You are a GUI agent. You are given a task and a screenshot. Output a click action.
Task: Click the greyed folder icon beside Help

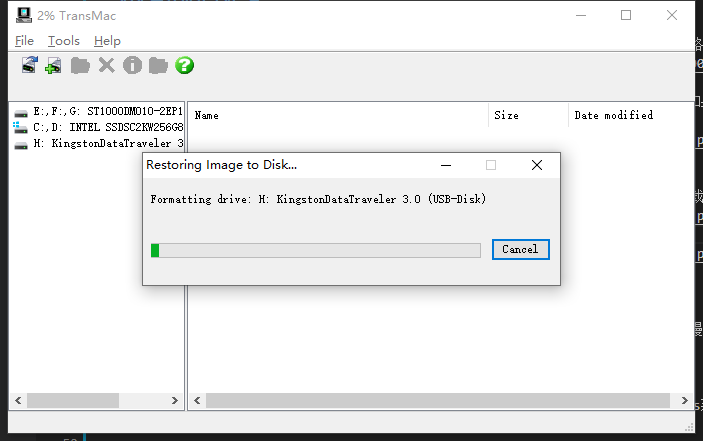(158, 66)
